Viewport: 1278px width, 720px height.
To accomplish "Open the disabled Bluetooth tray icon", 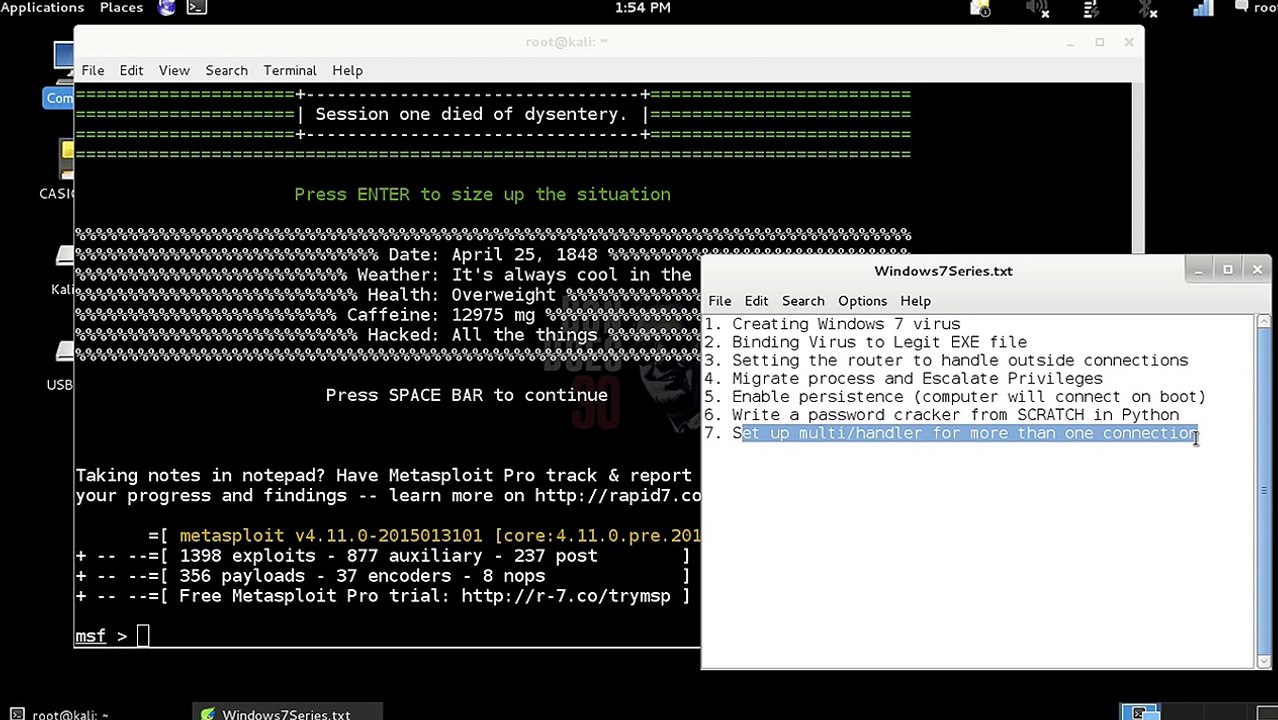I will tap(1148, 9).
